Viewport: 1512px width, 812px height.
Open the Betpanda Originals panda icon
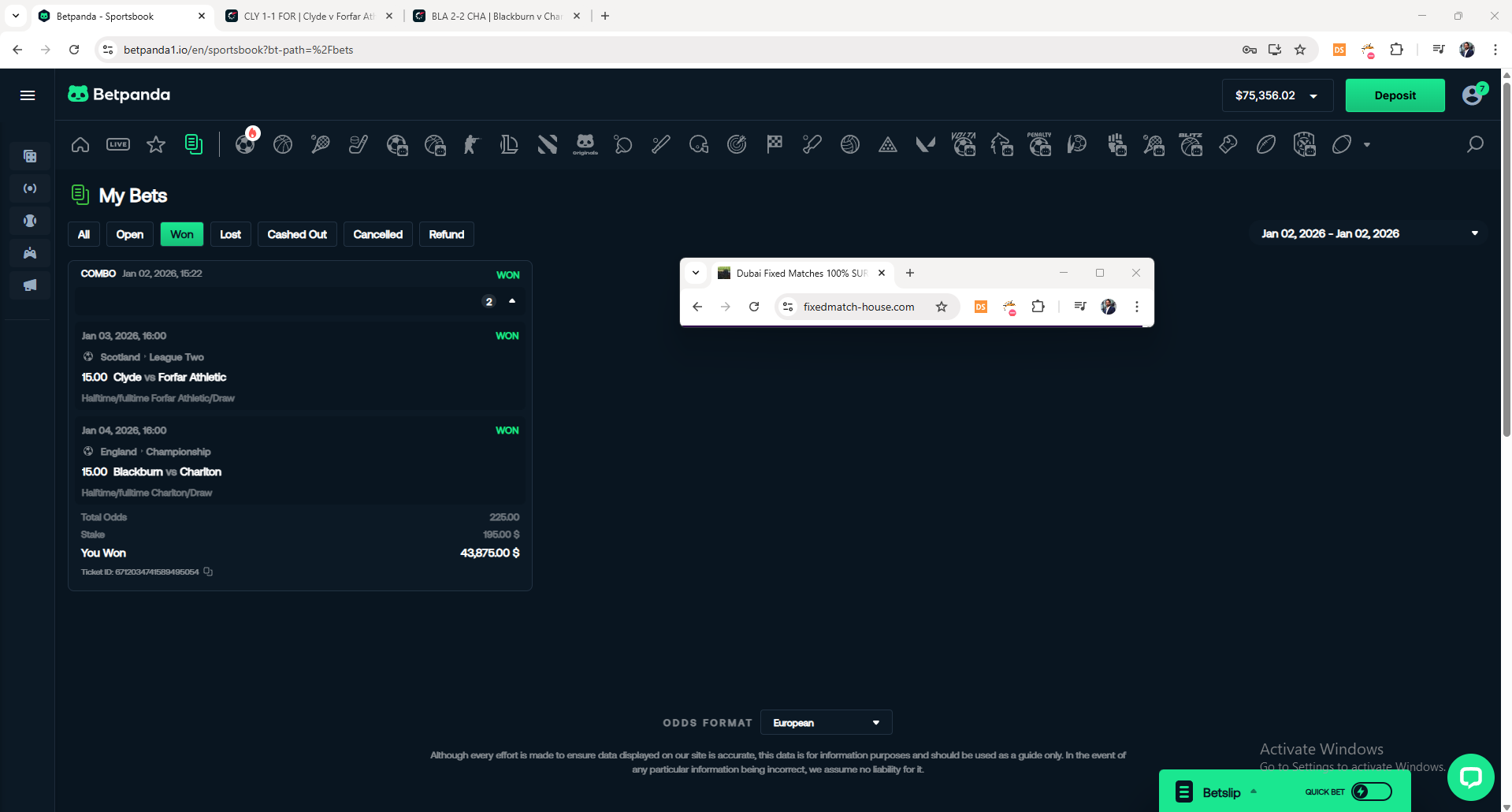click(585, 144)
